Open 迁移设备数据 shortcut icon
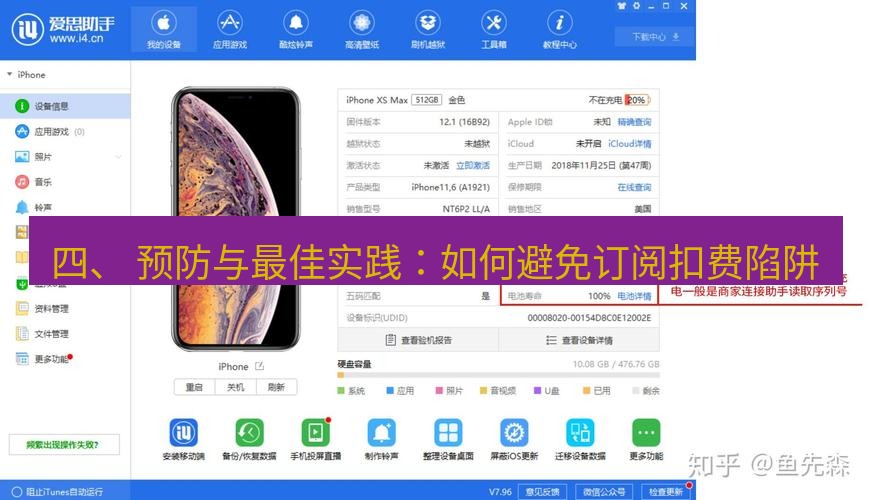Screen dimensions: 872x500 click(x=580, y=432)
